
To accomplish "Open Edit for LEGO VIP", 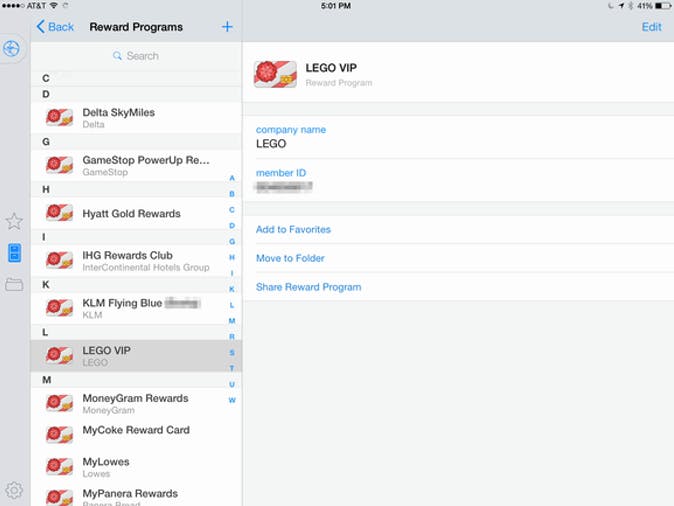I will click(651, 27).
